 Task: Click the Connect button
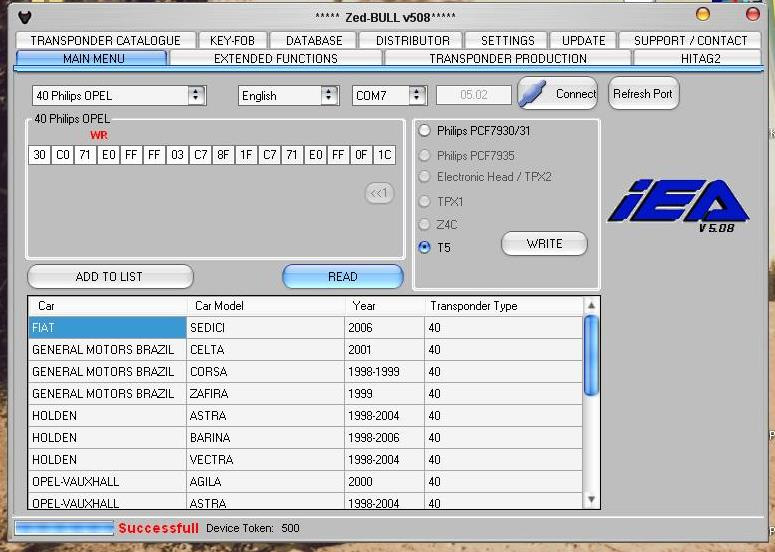[x=558, y=93]
